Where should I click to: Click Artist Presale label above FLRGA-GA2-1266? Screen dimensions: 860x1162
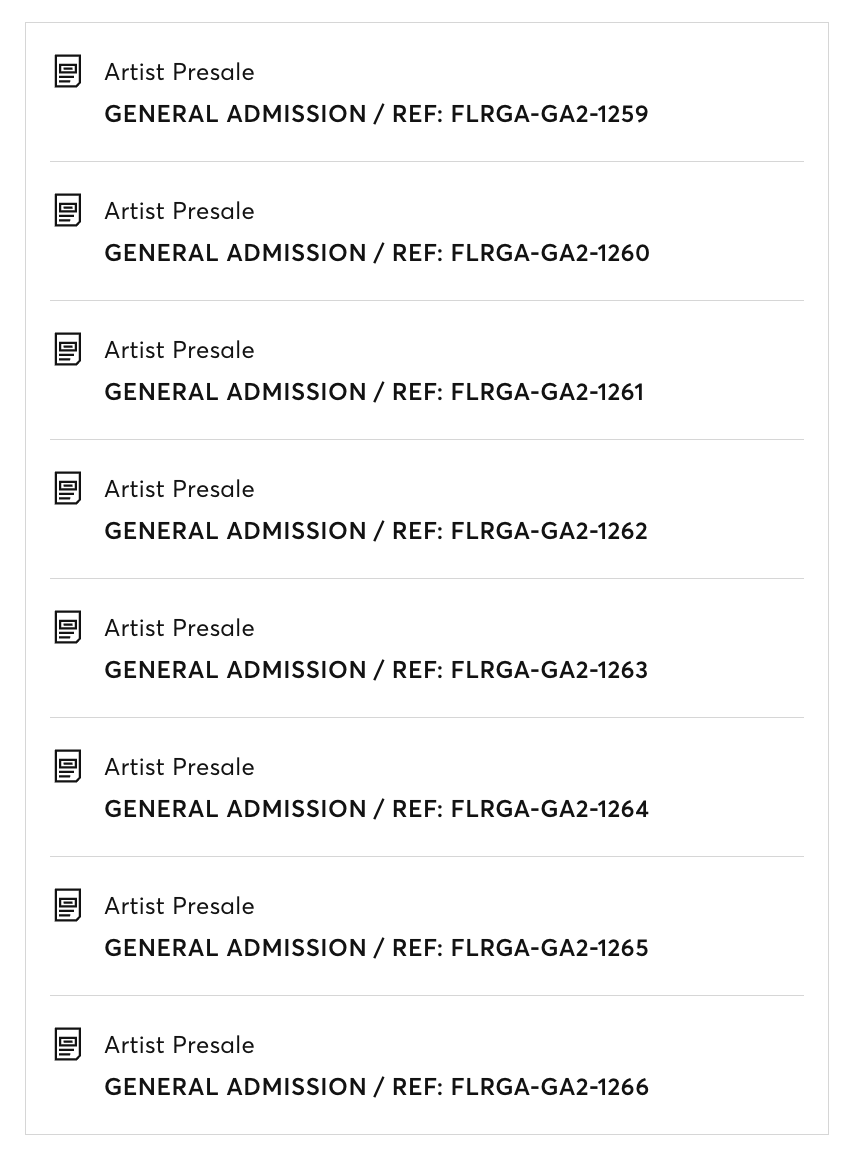click(179, 1045)
